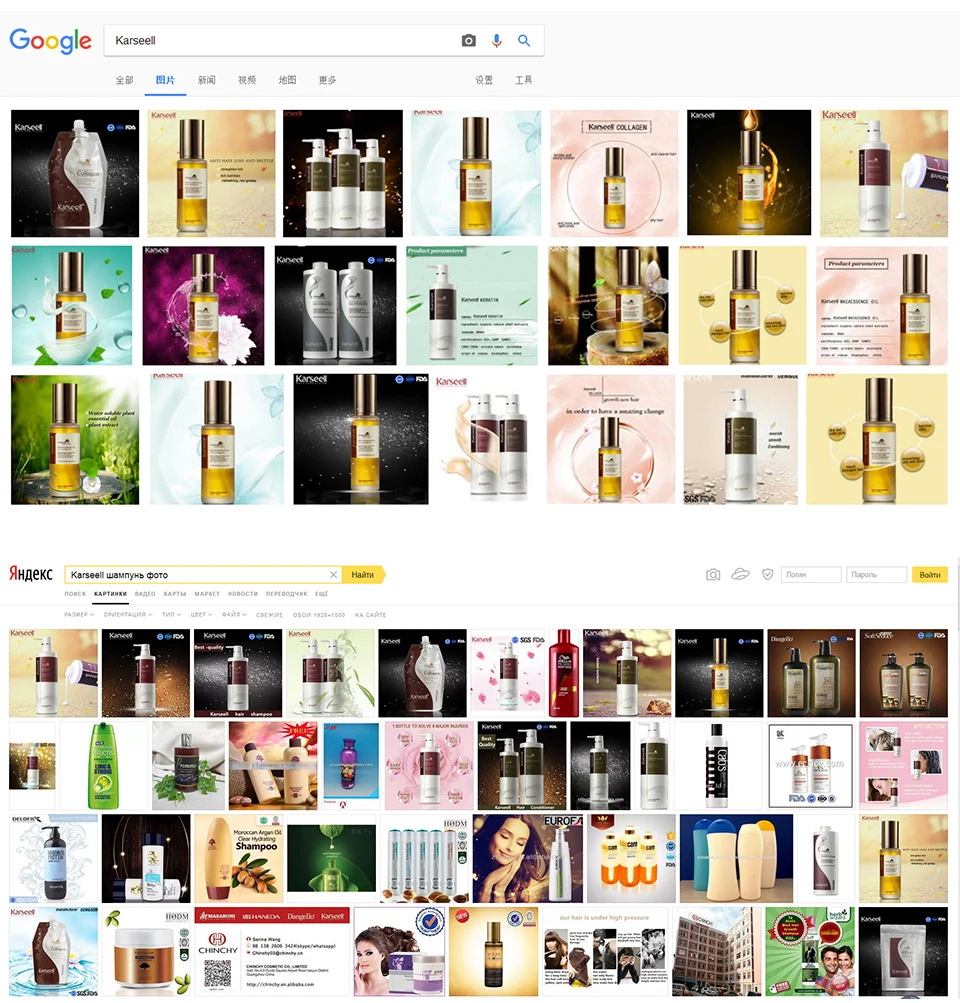Image resolution: width=960 pixels, height=1003 pixels.
Task: Expand the ОРИЕНТАЦИЯ filter dropdown
Action: [128, 615]
